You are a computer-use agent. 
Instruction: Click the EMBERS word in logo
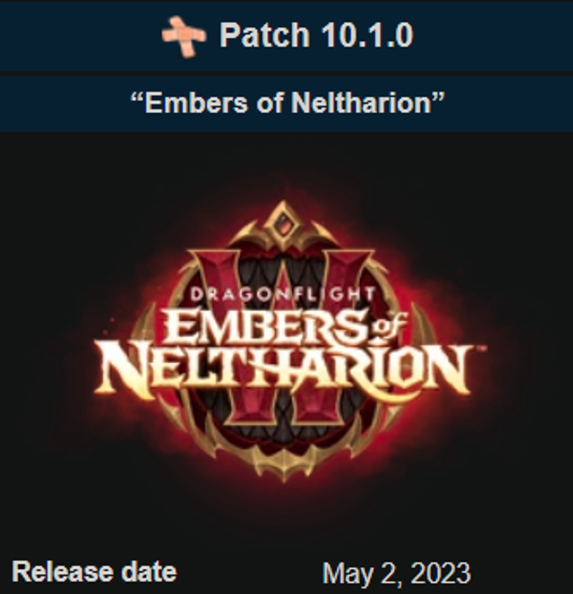(267, 327)
